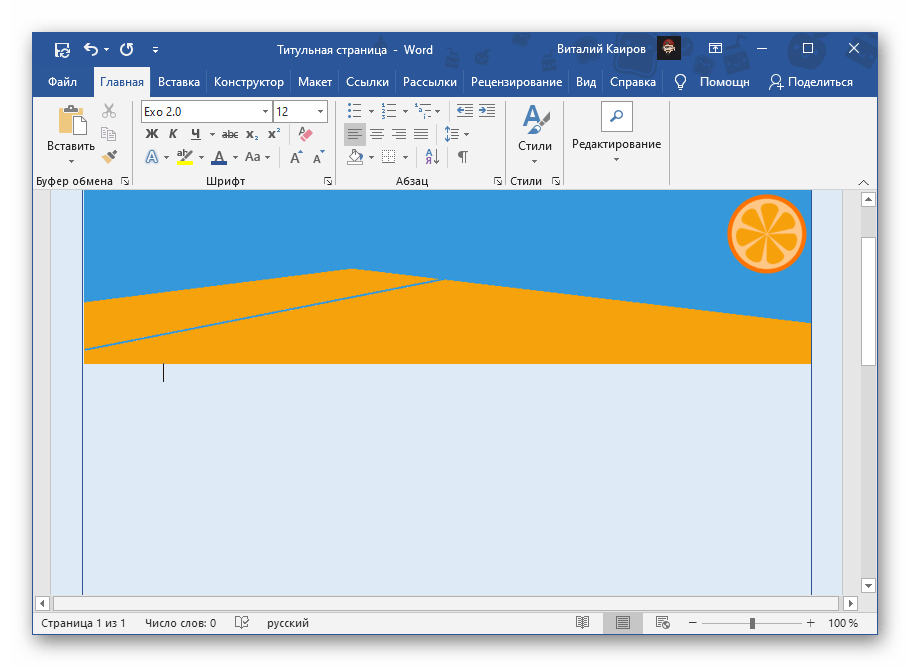Screen dimensions: 910x667
Task: Click the yellow text highlight color button
Action: click(184, 157)
